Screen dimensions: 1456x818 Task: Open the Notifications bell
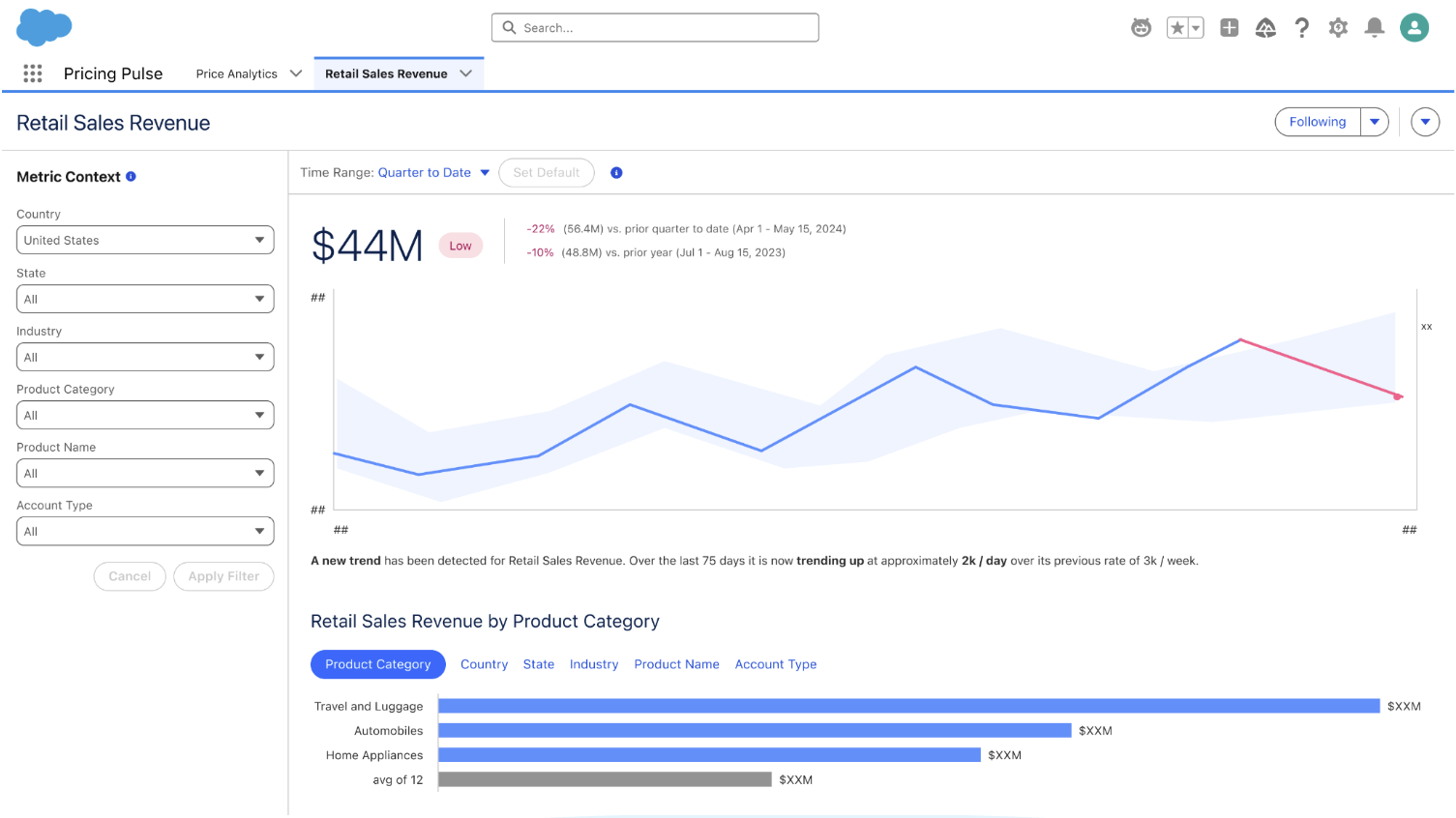(x=1374, y=28)
